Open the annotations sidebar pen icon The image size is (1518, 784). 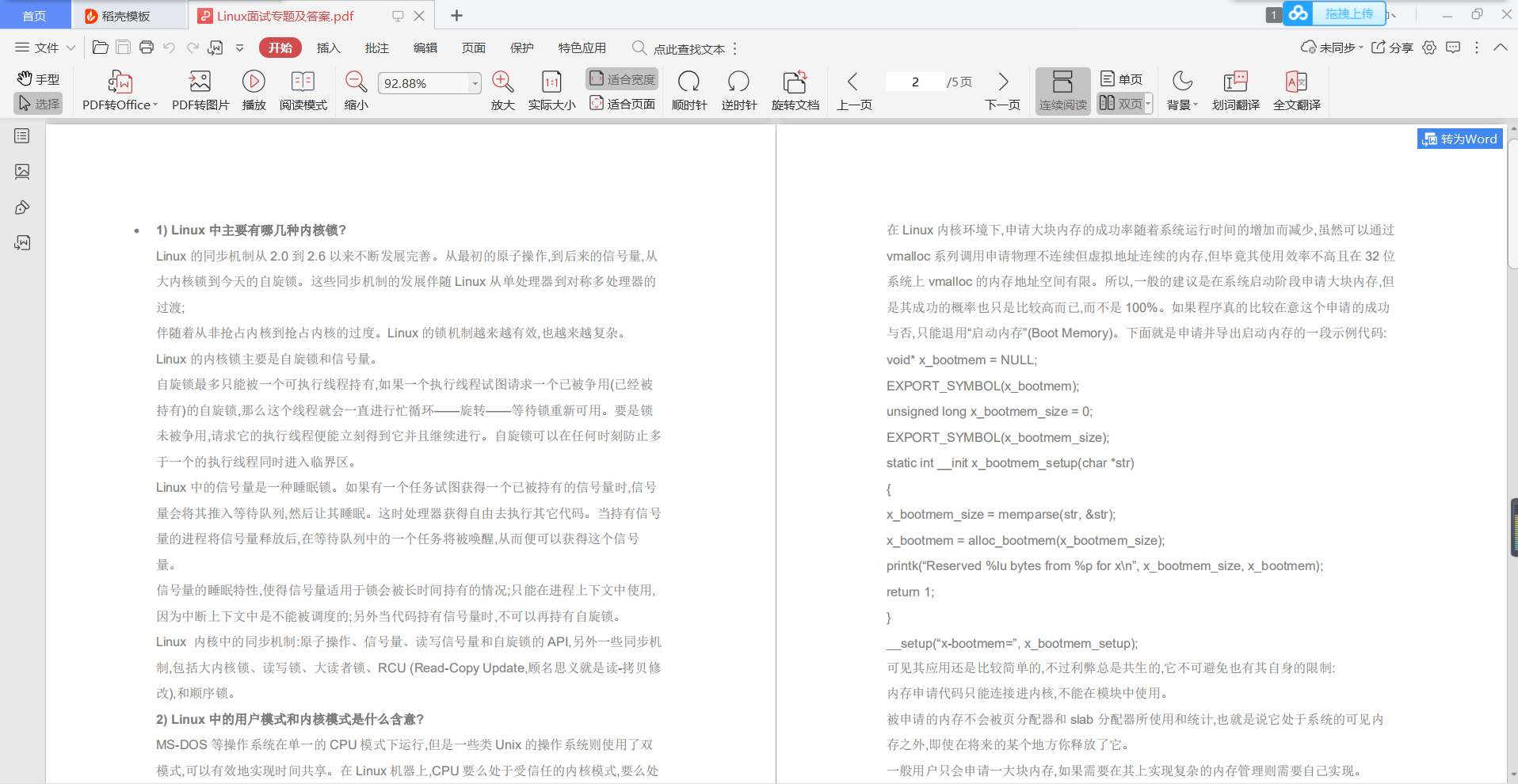[x=22, y=207]
